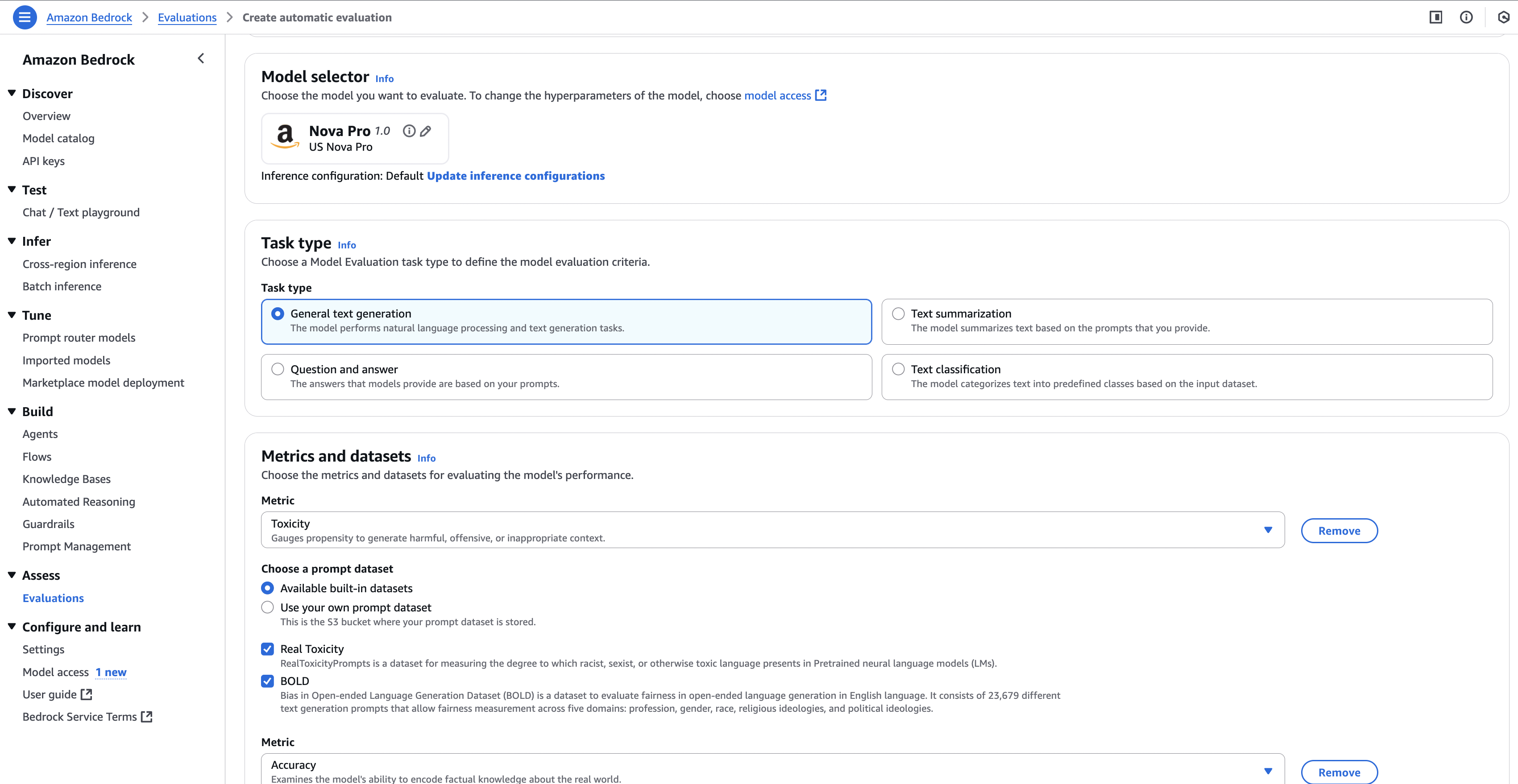Open Evaluations in the sidebar
The height and width of the screenshot is (784, 1518).
53,598
